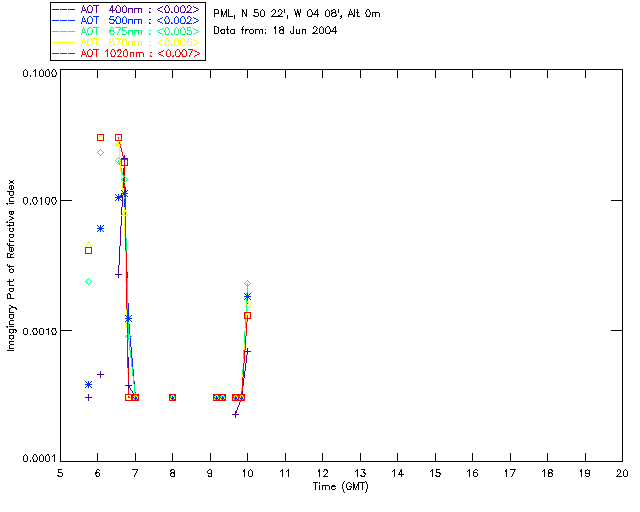Click the x-axis tick label 20
The height and width of the screenshot is (512, 640).
pos(622,473)
